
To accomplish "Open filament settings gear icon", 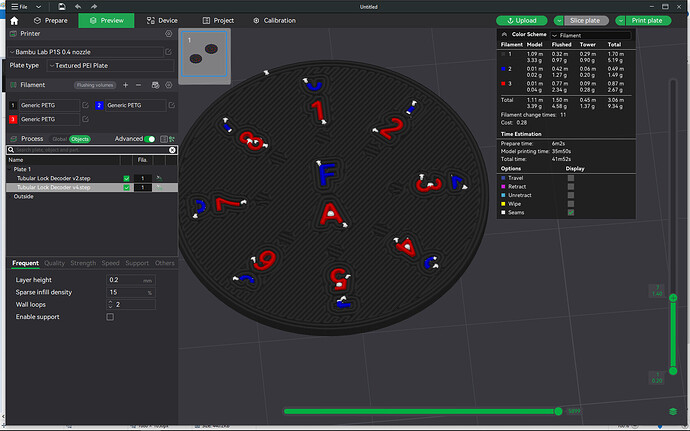I will coord(169,85).
